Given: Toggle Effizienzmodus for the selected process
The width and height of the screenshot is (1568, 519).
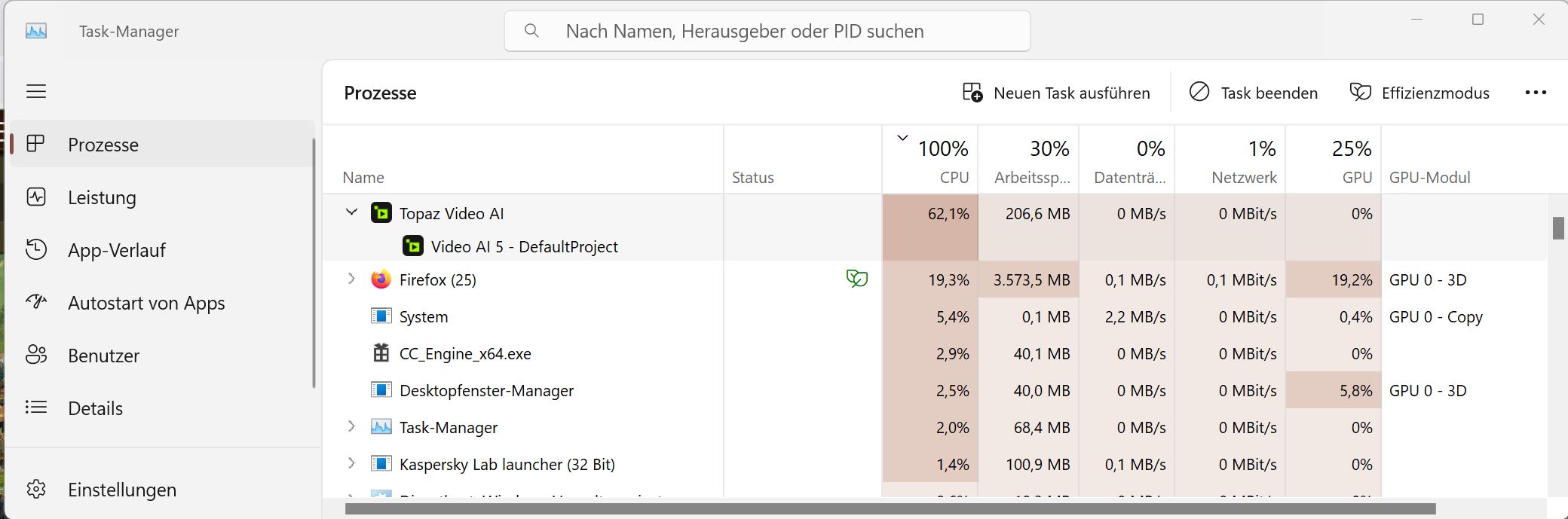Looking at the screenshot, I should 1419,93.
